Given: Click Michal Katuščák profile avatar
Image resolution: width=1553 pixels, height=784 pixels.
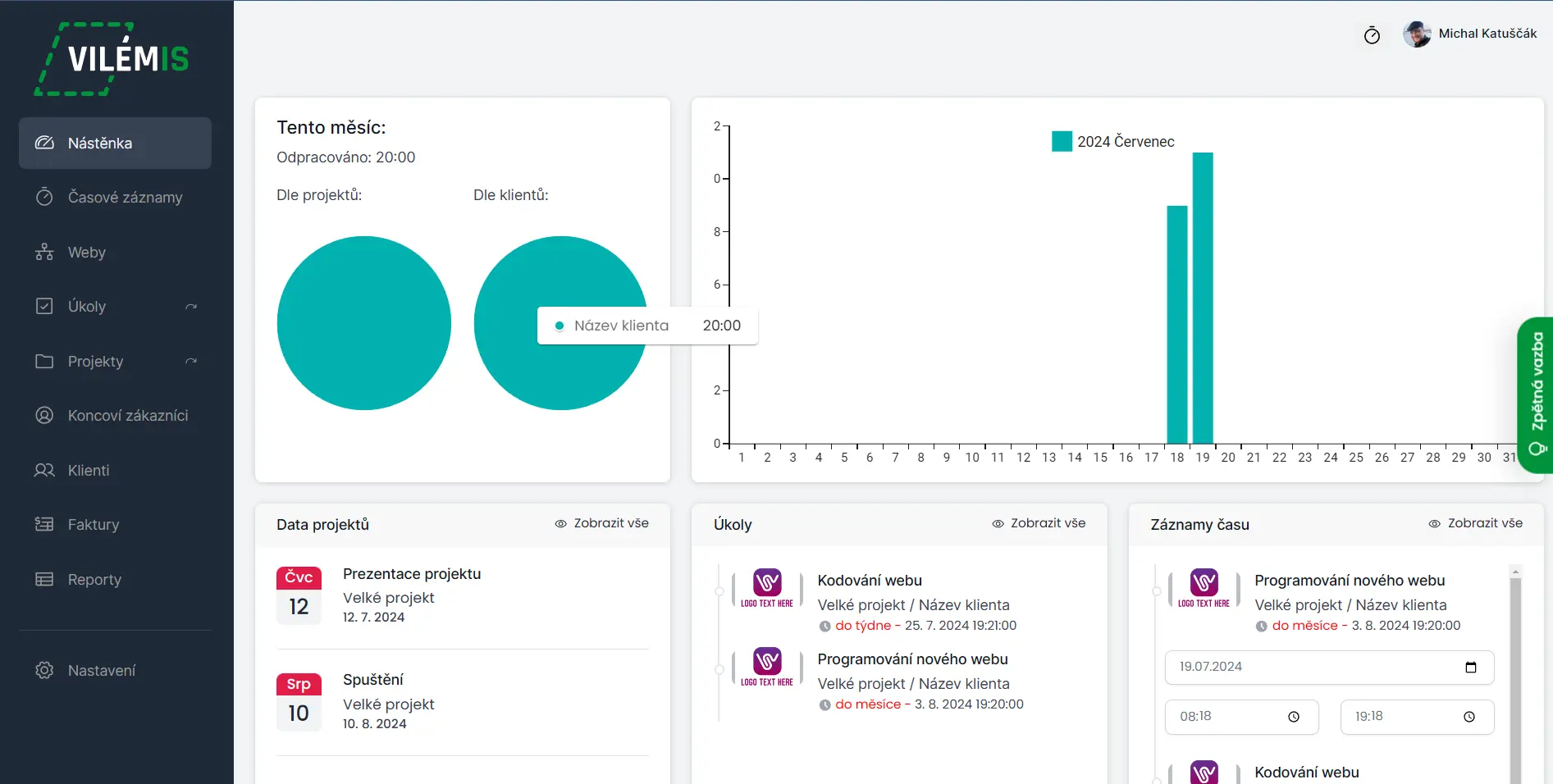Looking at the screenshot, I should click(1417, 34).
